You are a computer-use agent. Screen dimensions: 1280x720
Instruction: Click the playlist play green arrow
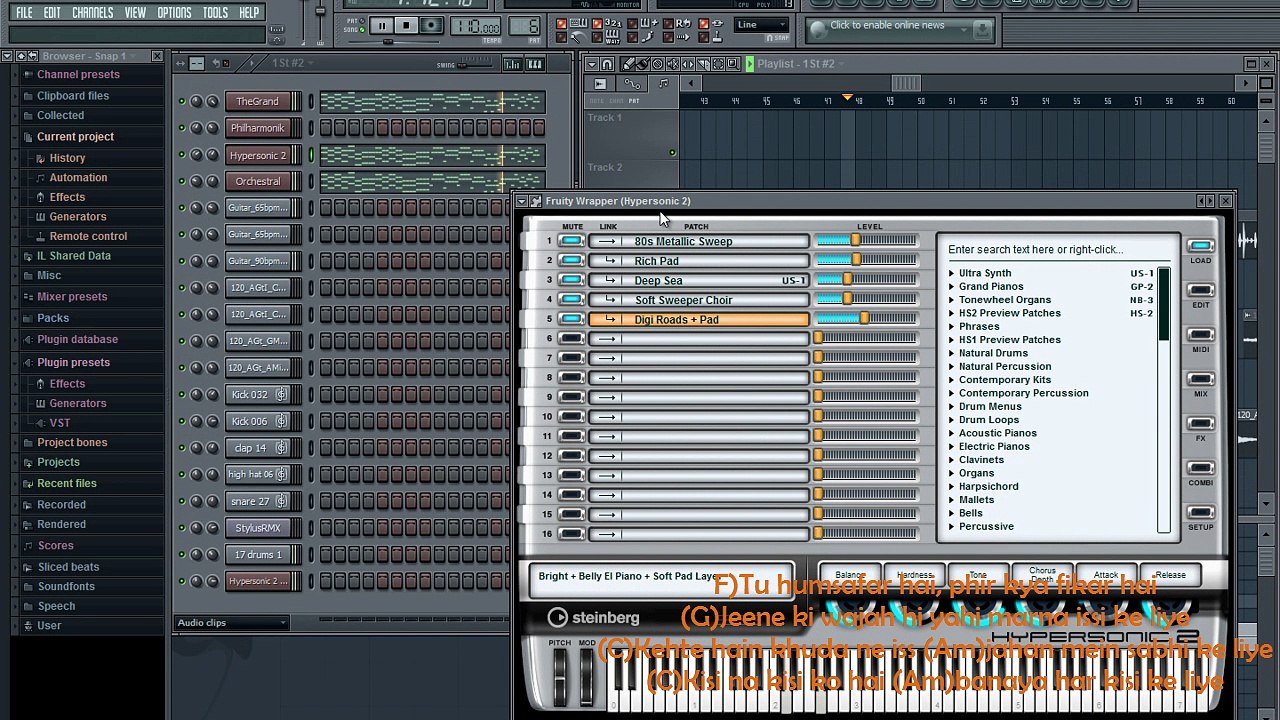pos(748,64)
